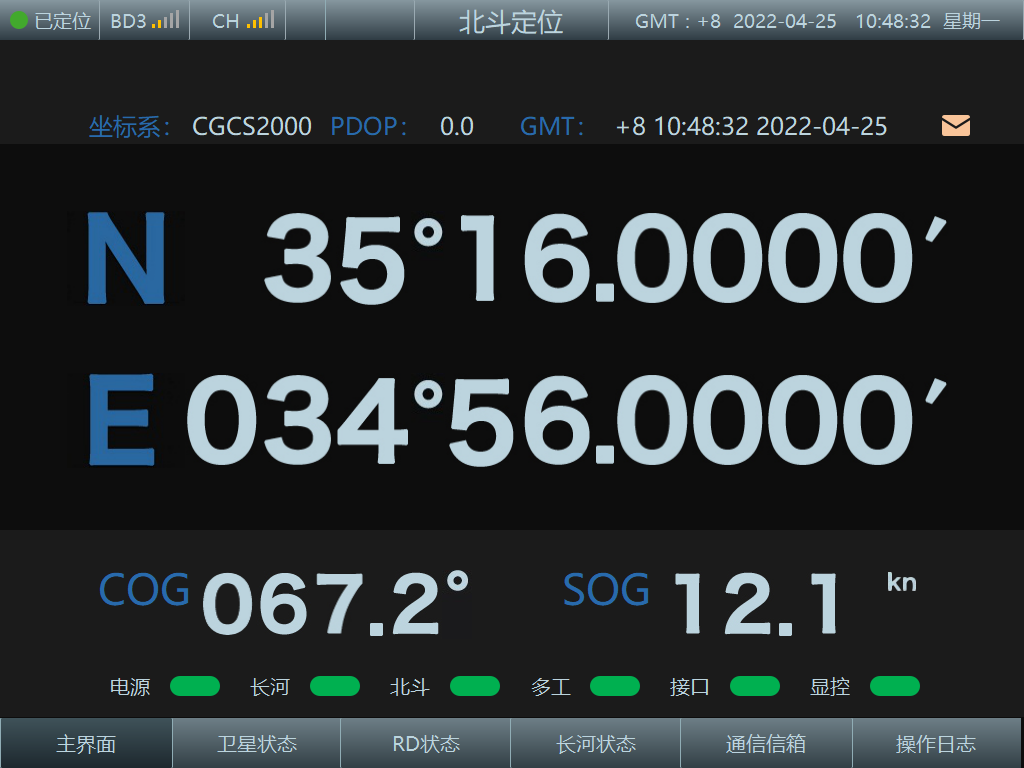Click the header clock 10:48:32
This screenshot has height=768, width=1024.
[893, 21]
